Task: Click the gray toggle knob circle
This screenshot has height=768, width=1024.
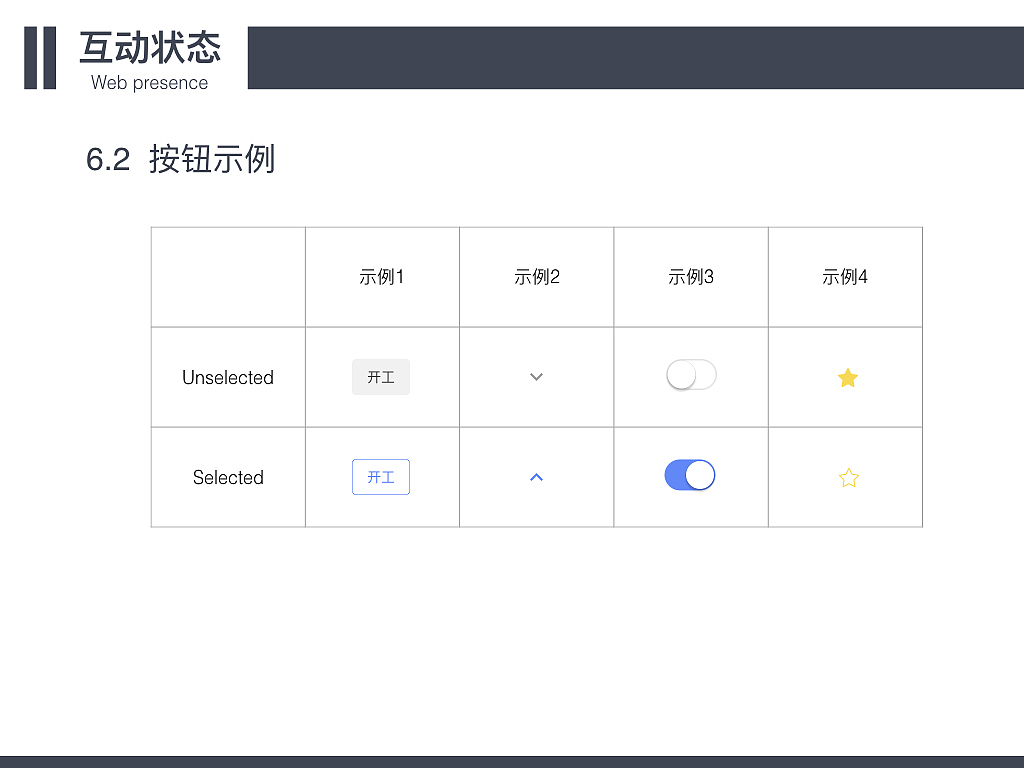Action: 682,374
